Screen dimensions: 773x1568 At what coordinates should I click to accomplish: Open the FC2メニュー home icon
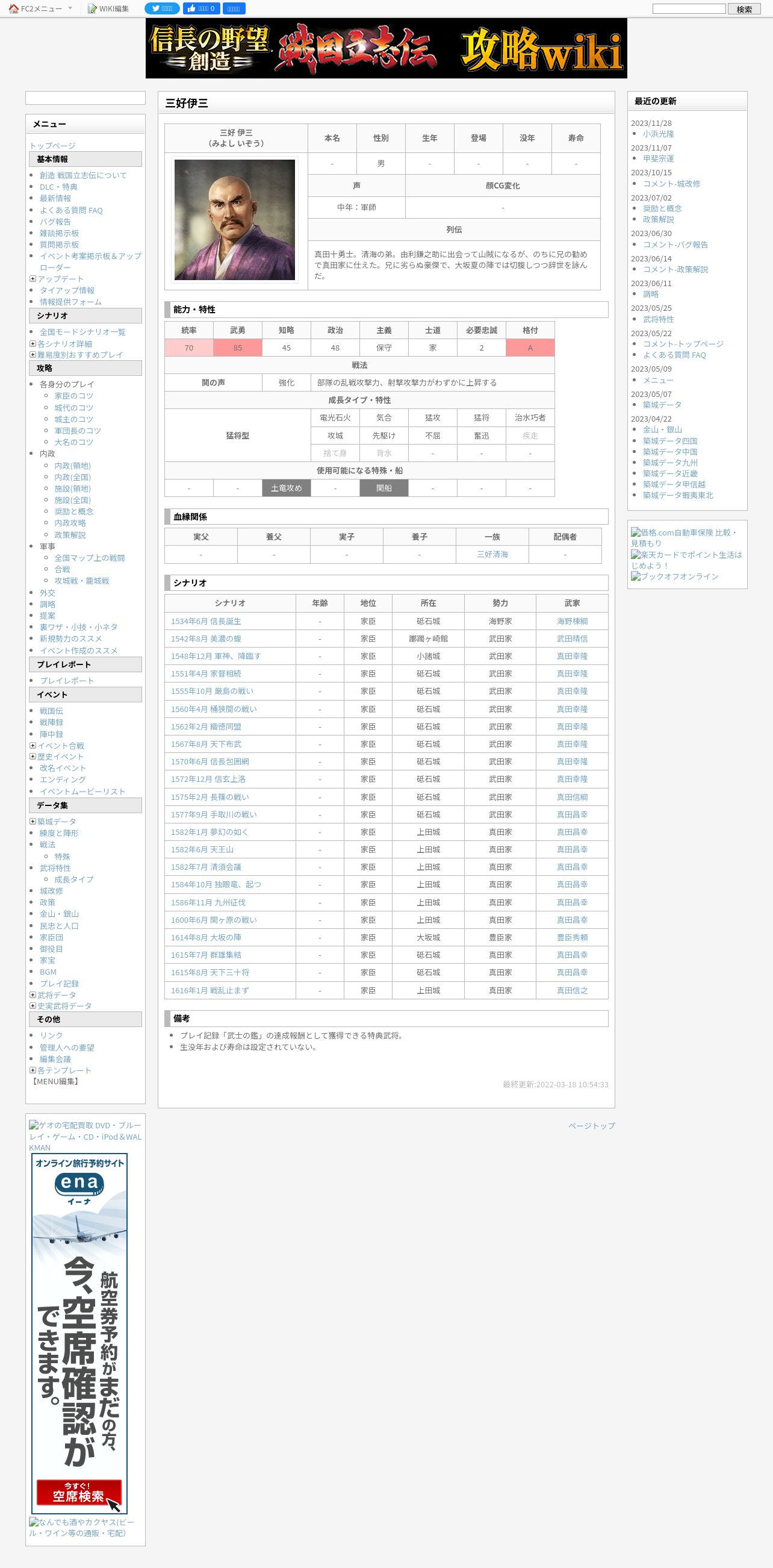(x=13, y=8)
